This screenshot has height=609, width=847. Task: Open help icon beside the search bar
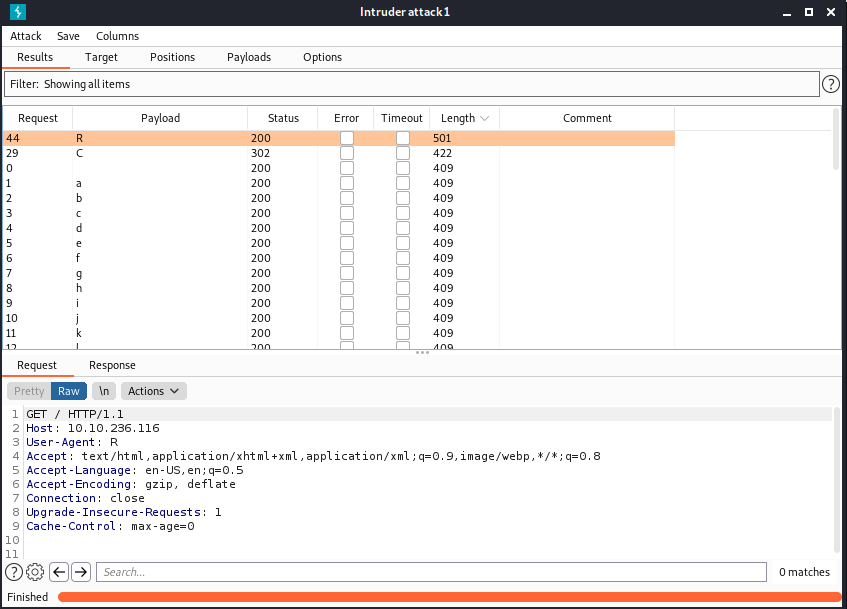14,572
